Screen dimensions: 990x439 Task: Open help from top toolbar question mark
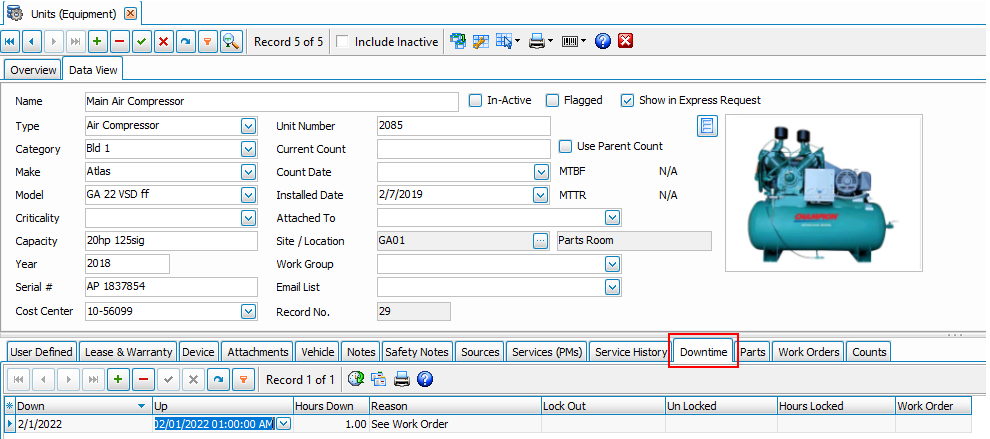603,42
